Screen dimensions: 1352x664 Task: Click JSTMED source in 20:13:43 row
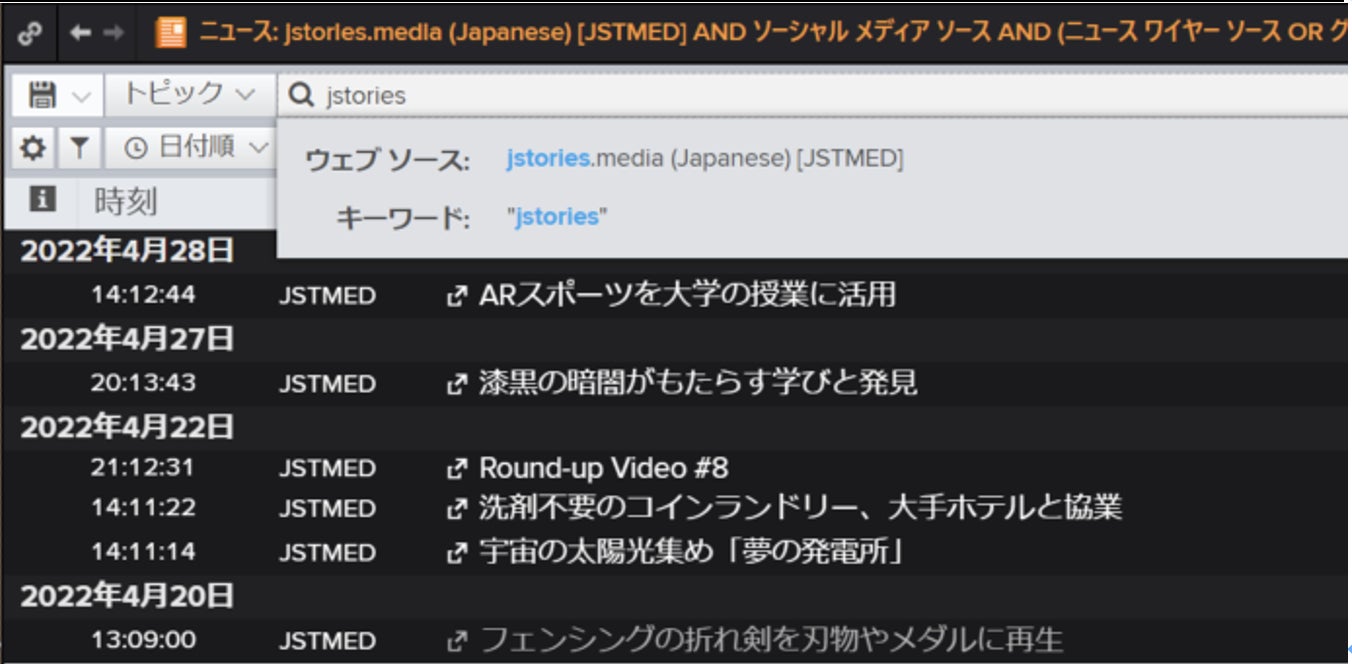(x=328, y=384)
